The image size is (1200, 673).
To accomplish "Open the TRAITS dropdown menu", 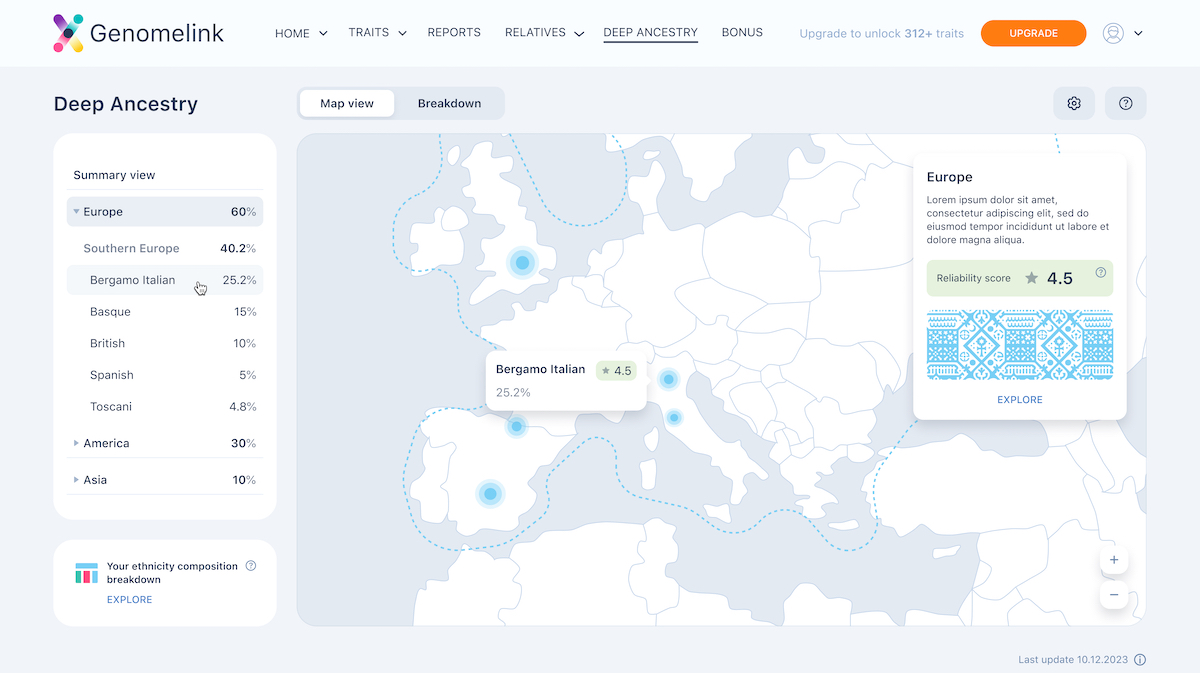I will [x=377, y=32].
